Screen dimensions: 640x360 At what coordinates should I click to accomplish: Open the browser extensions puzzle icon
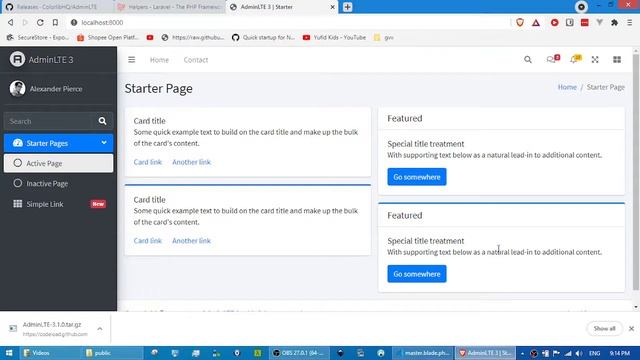tap(614, 23)
